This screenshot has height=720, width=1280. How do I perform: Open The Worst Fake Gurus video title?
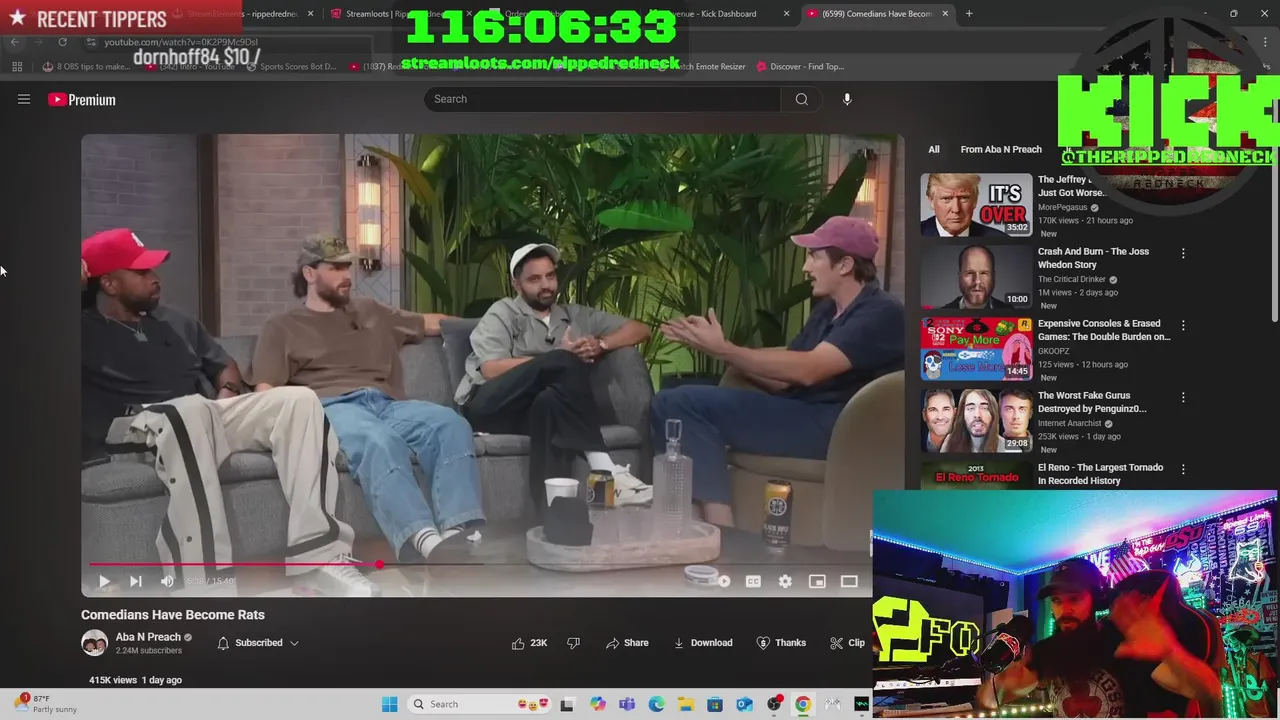pos(1092,402)
